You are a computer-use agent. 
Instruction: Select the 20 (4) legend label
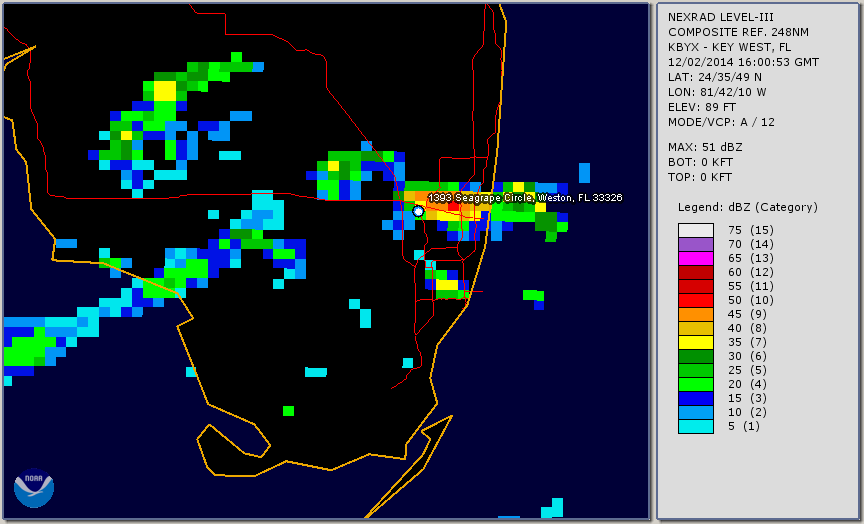[747, 385]
